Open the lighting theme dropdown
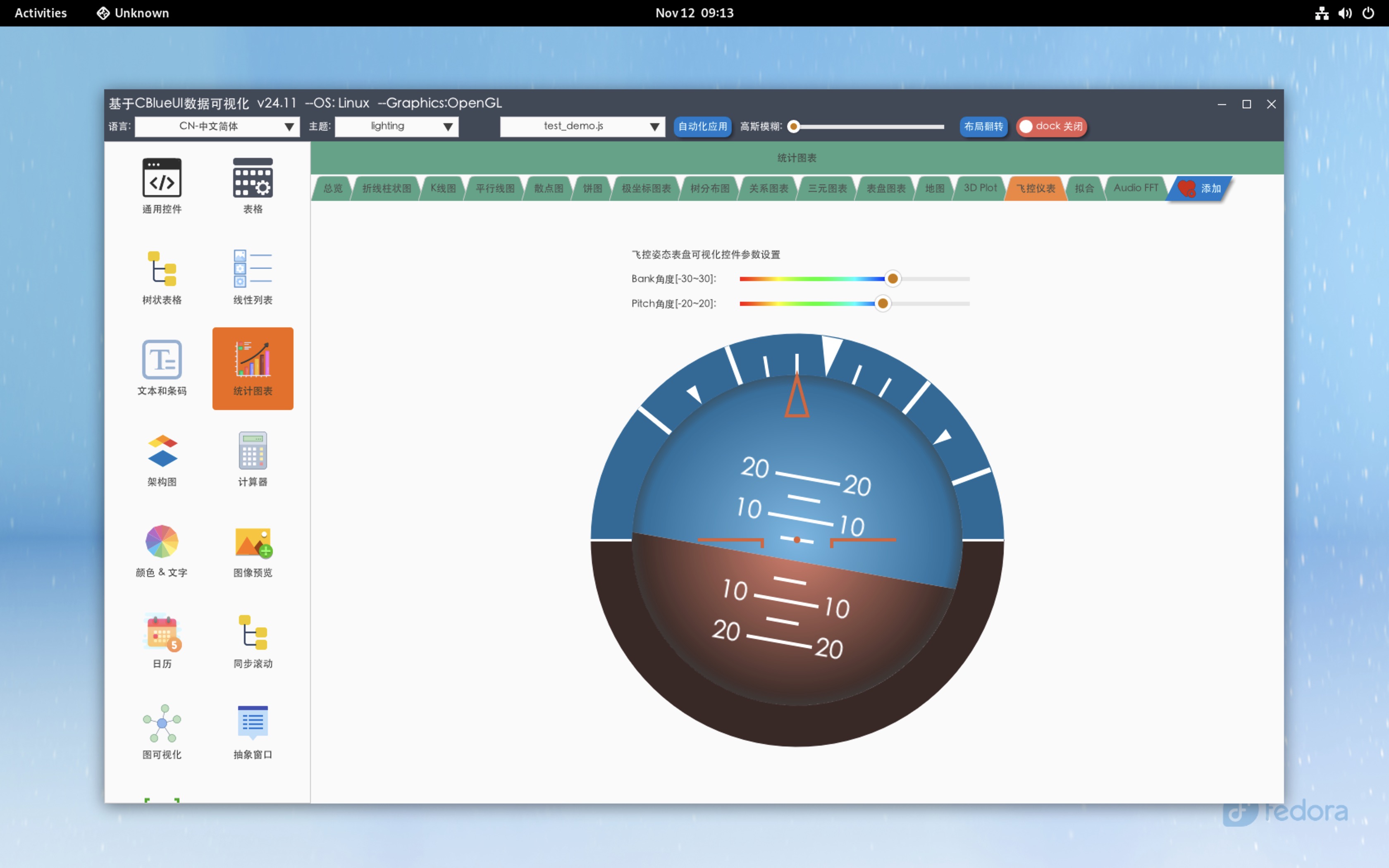This screenshot has height=868, width=1389. (x=396, y=126)
